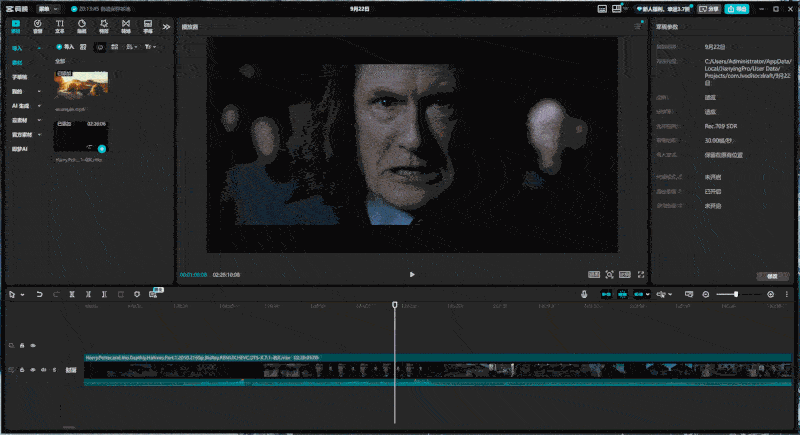Open the player panel menu icon
The image size is (800, 435).
coord(637,26)
